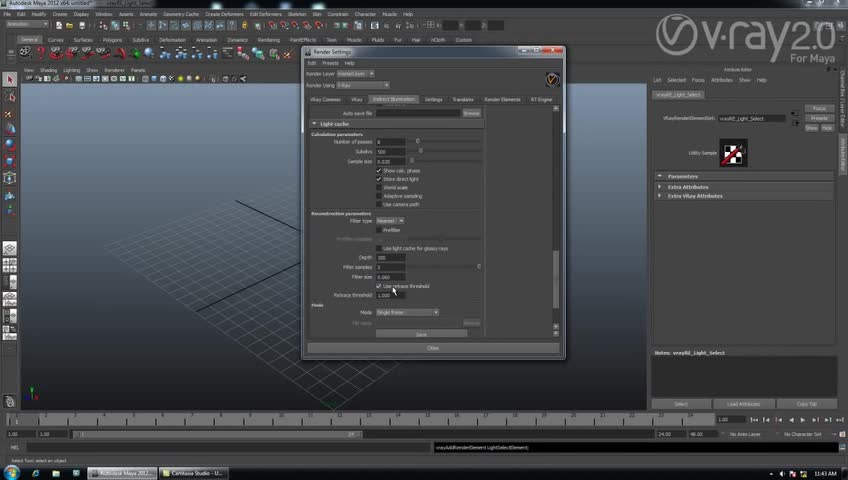Click the Utility Sample swatch thumbnail

(x=734, y=153)
